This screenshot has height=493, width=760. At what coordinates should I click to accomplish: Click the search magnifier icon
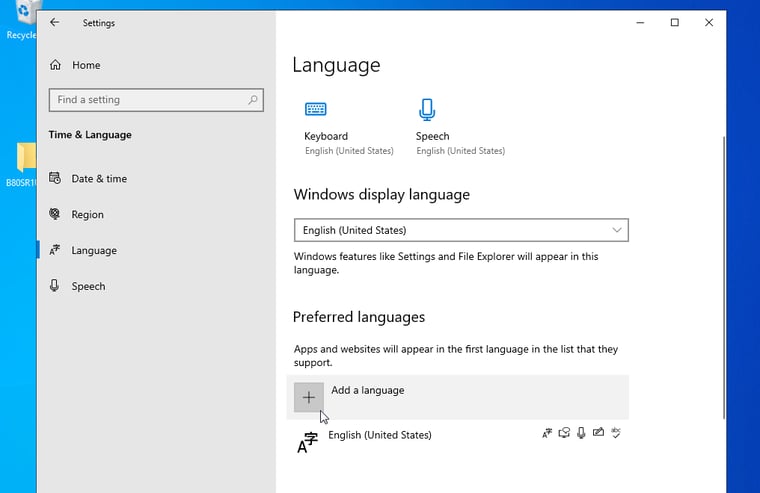tap(253, 100)
